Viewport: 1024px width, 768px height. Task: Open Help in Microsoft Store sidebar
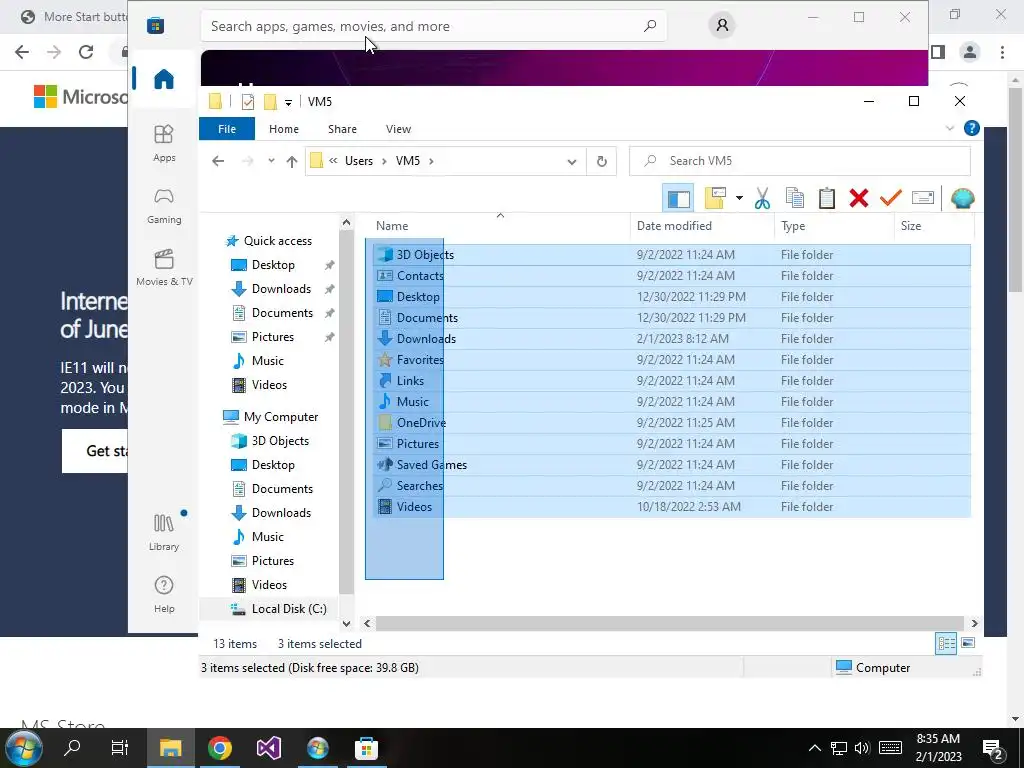click(x=164, y=594)
